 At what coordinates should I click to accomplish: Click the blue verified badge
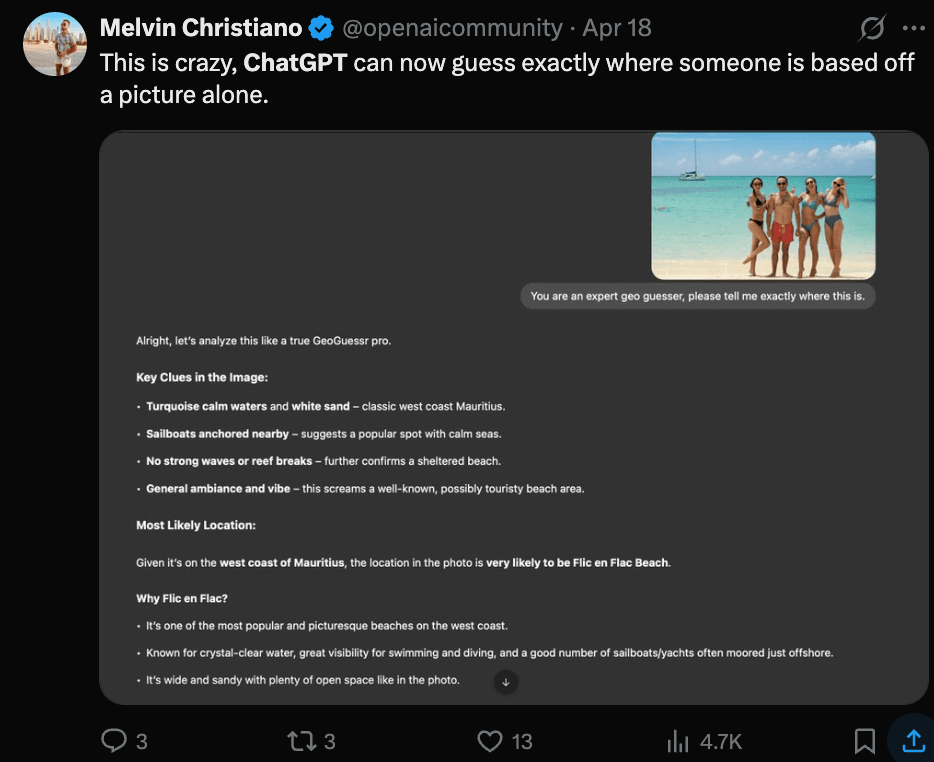click(320, 27)
